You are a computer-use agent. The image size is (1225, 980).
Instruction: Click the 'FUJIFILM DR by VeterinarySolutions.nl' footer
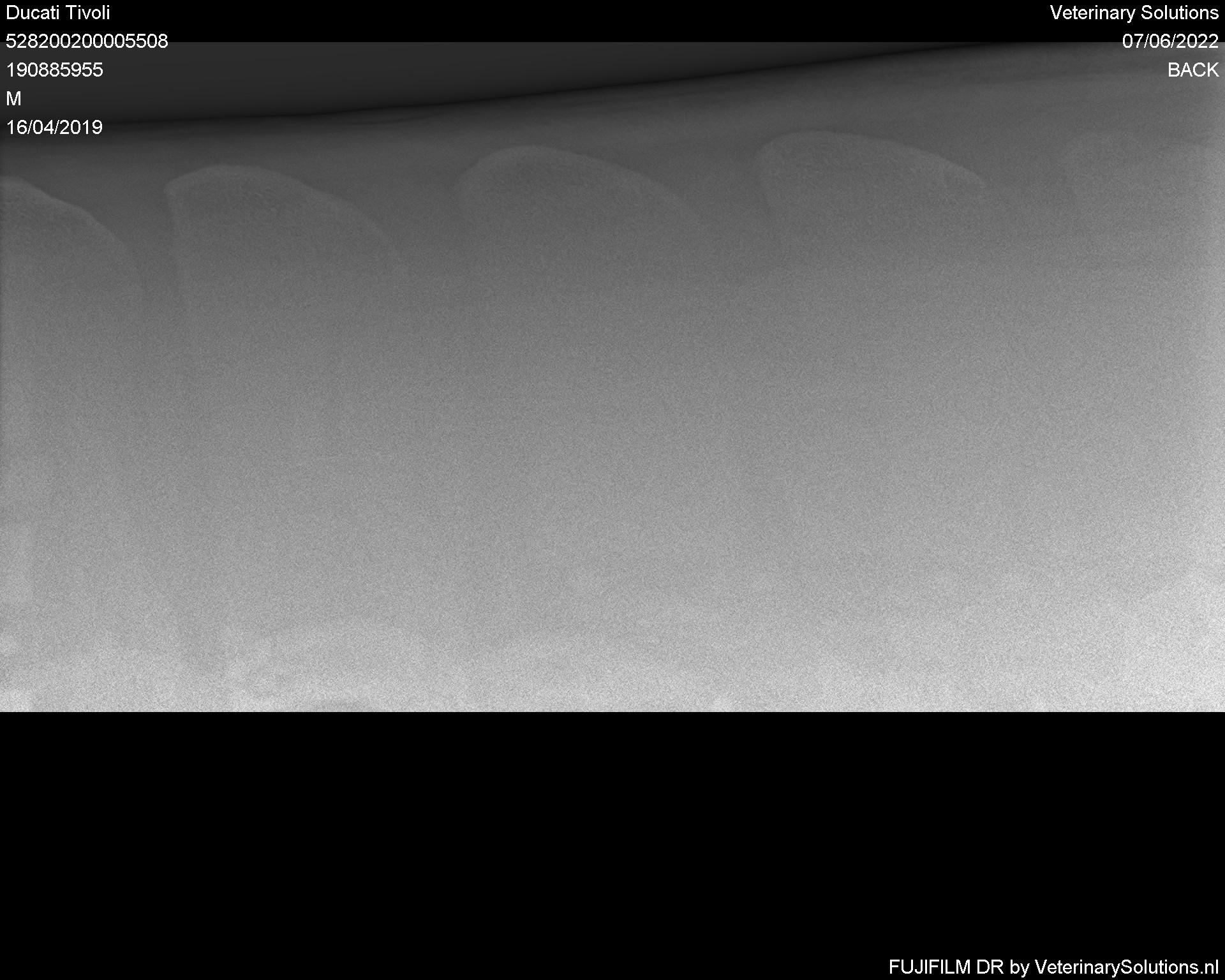[x=1053, y=967]
